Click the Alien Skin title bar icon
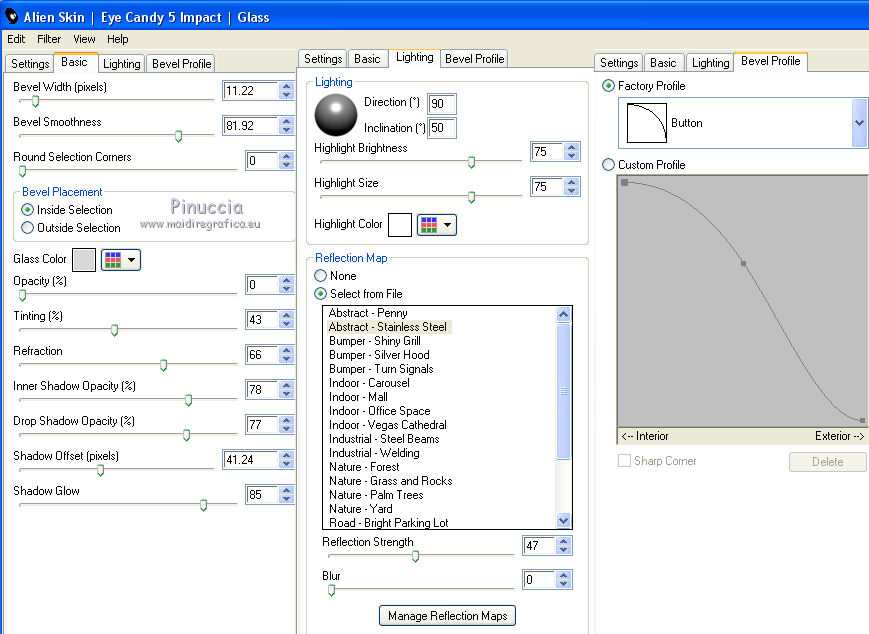Image resolution: width=869 pixels, height=634 pixels. tap(12, 16)
